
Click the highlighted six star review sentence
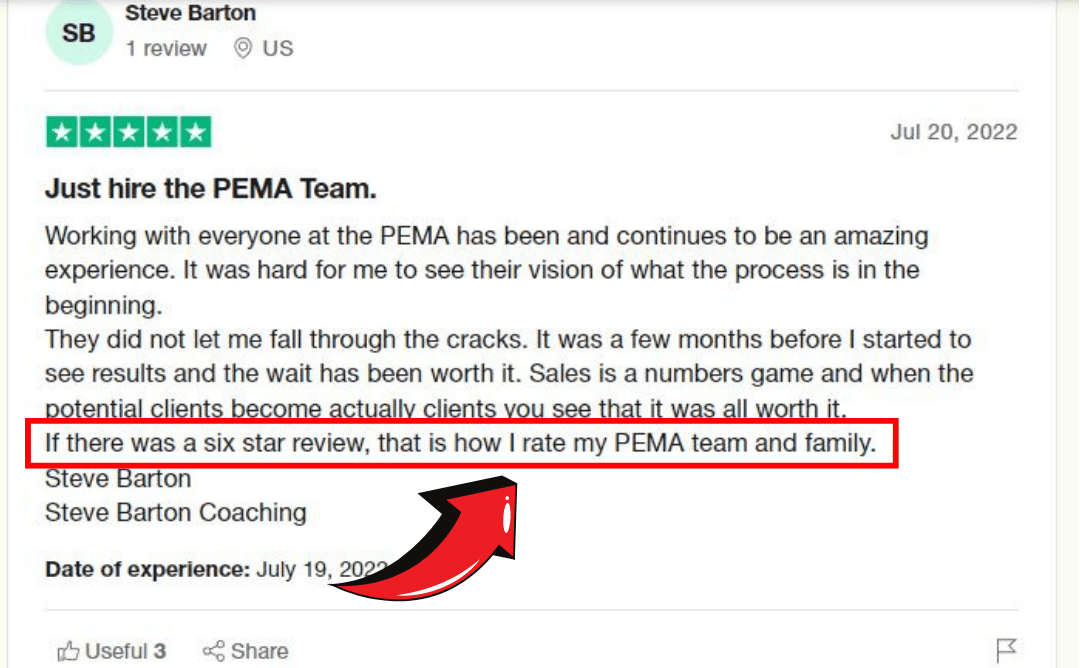(x=461, y=443)
